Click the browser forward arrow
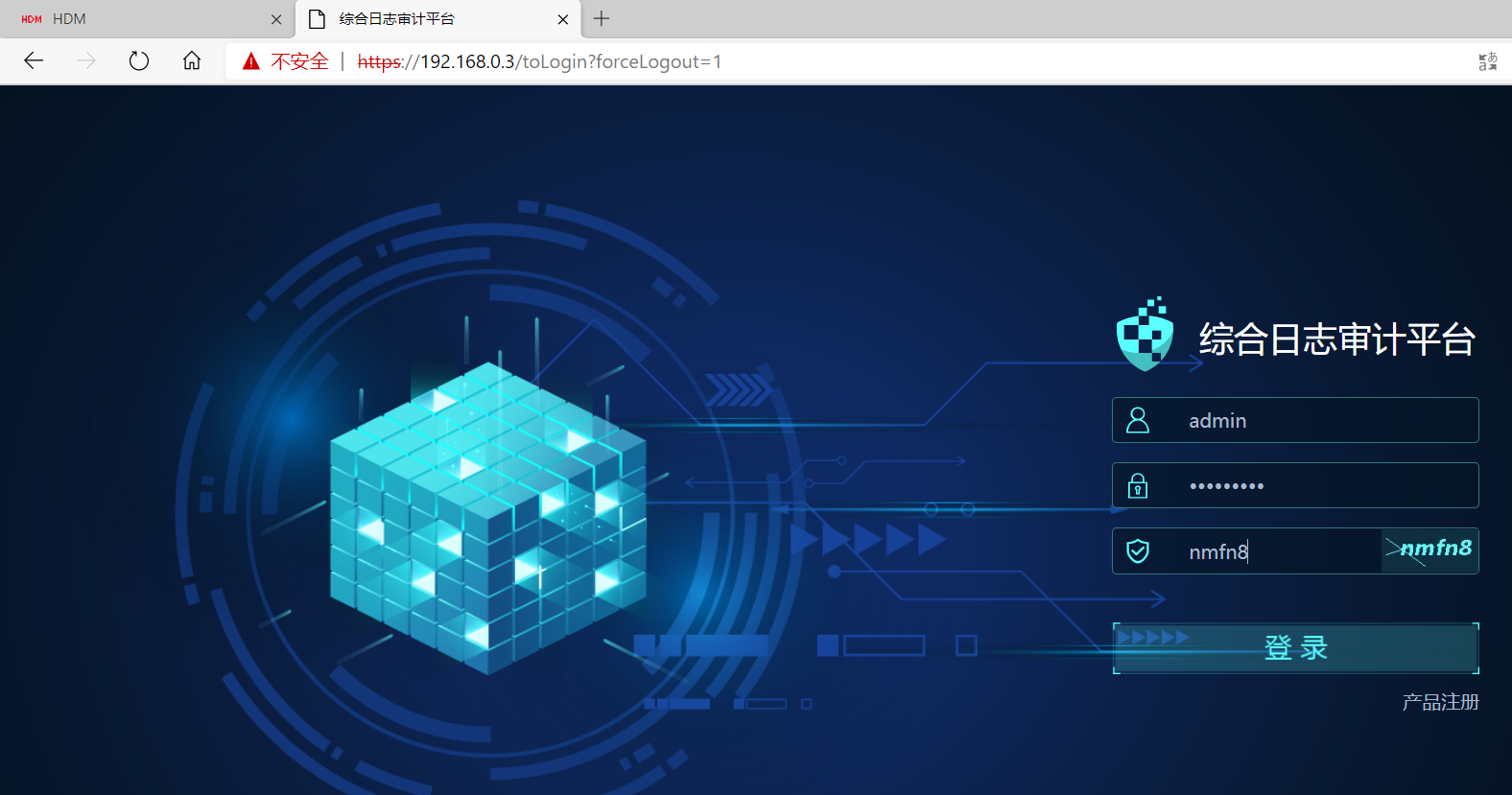This screenshot has height=795, width=1512. point(86,61)
